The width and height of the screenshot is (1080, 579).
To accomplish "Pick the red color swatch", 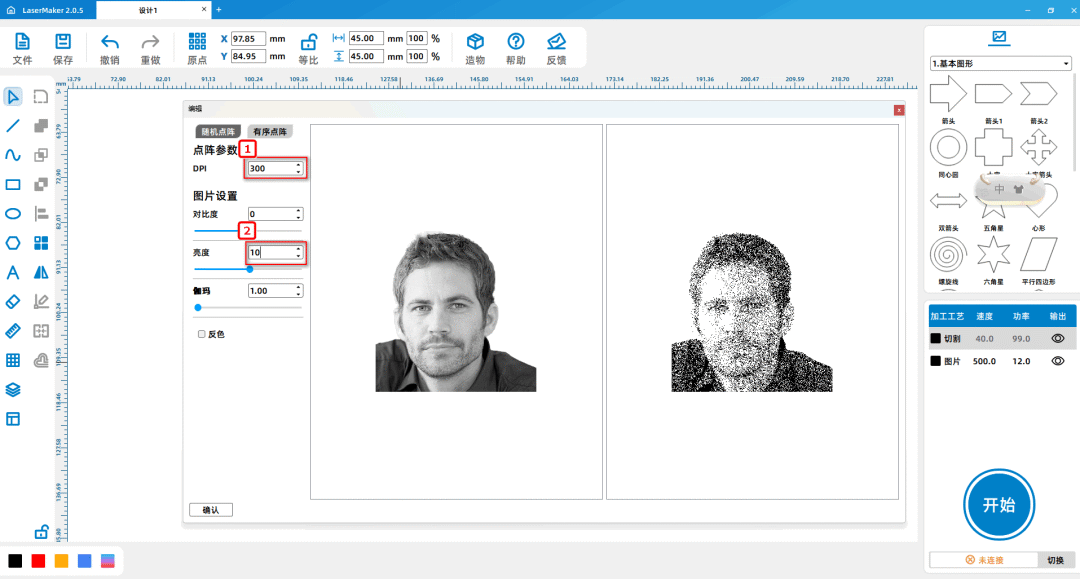I will coord(38,561).
